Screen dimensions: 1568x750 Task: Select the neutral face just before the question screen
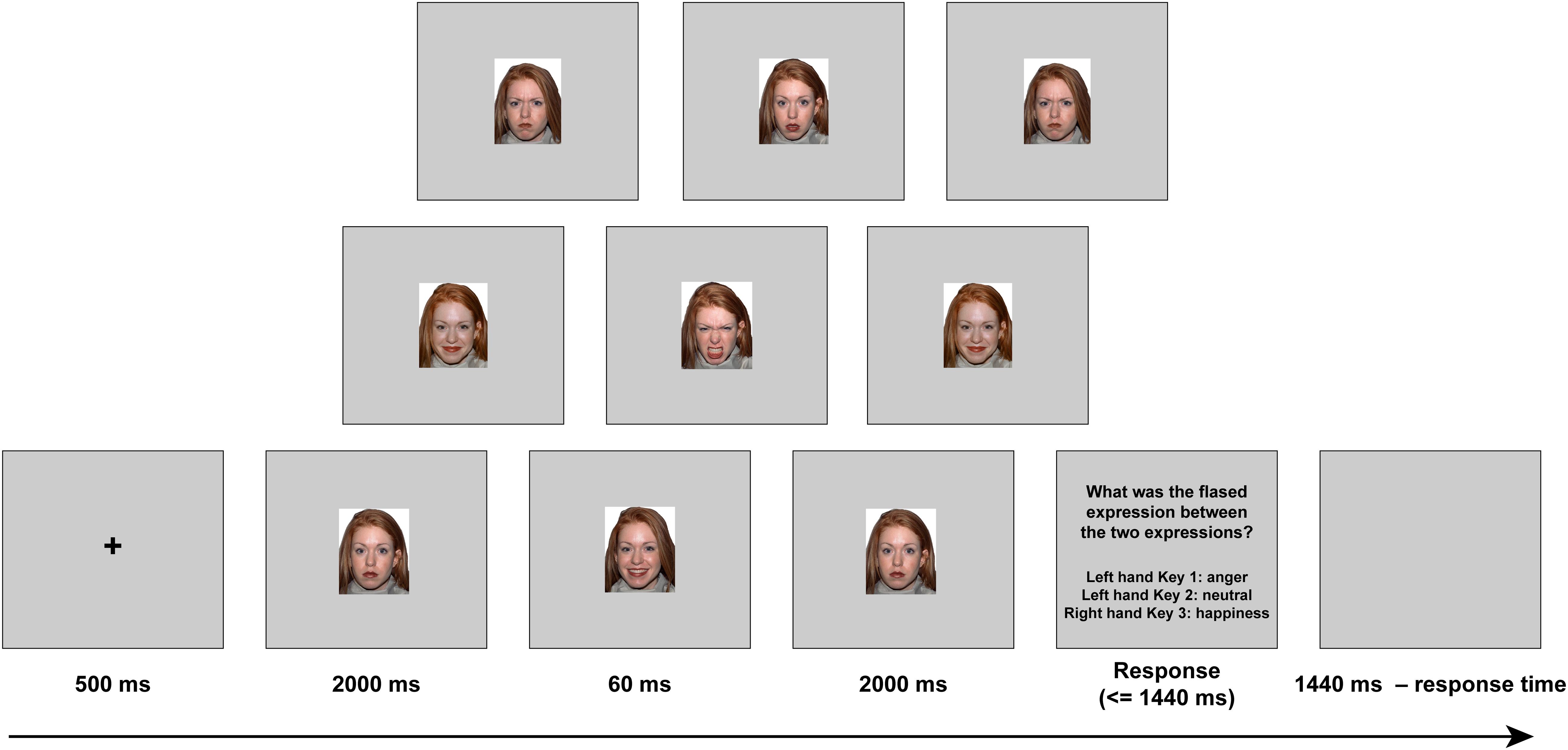click(x=901, y=552)
